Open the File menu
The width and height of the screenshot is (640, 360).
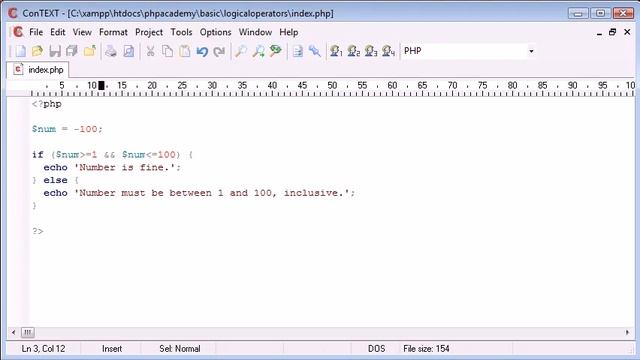pos(36,32)
